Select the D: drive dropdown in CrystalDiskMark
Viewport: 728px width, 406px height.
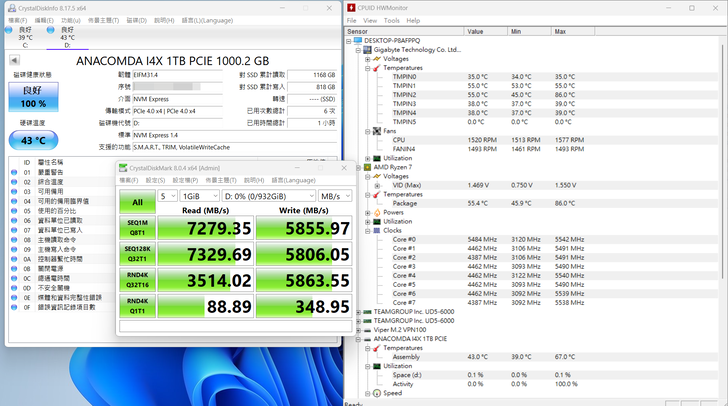[x=263, y=196]
